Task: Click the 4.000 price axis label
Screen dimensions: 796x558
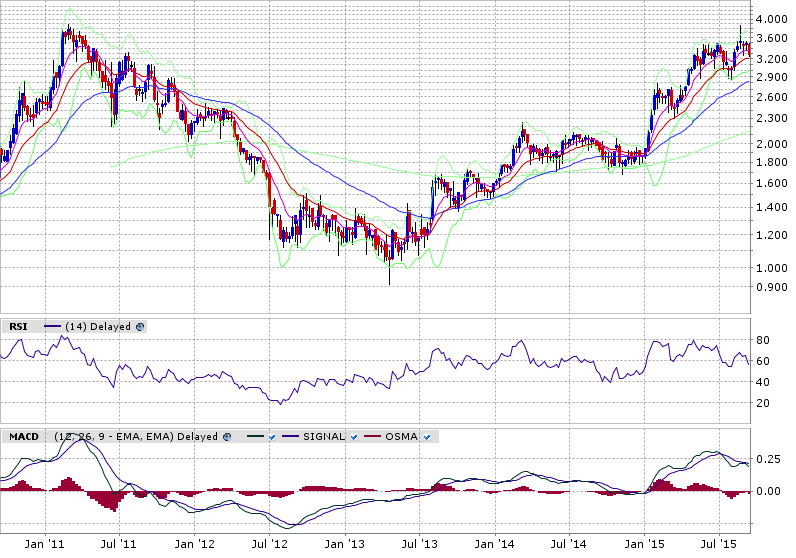Action: click(x=771, y=20)
